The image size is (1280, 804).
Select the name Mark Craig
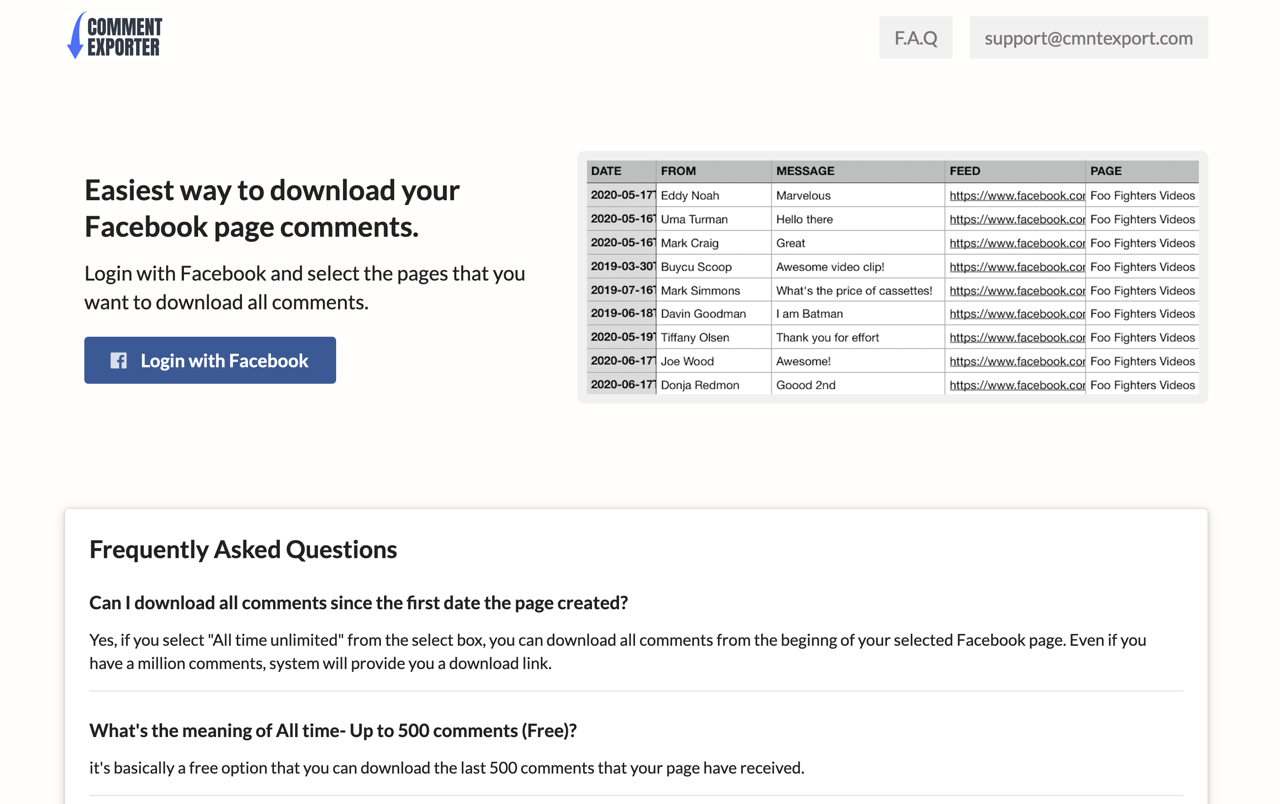pyautogui.click(x=690, y=243)
